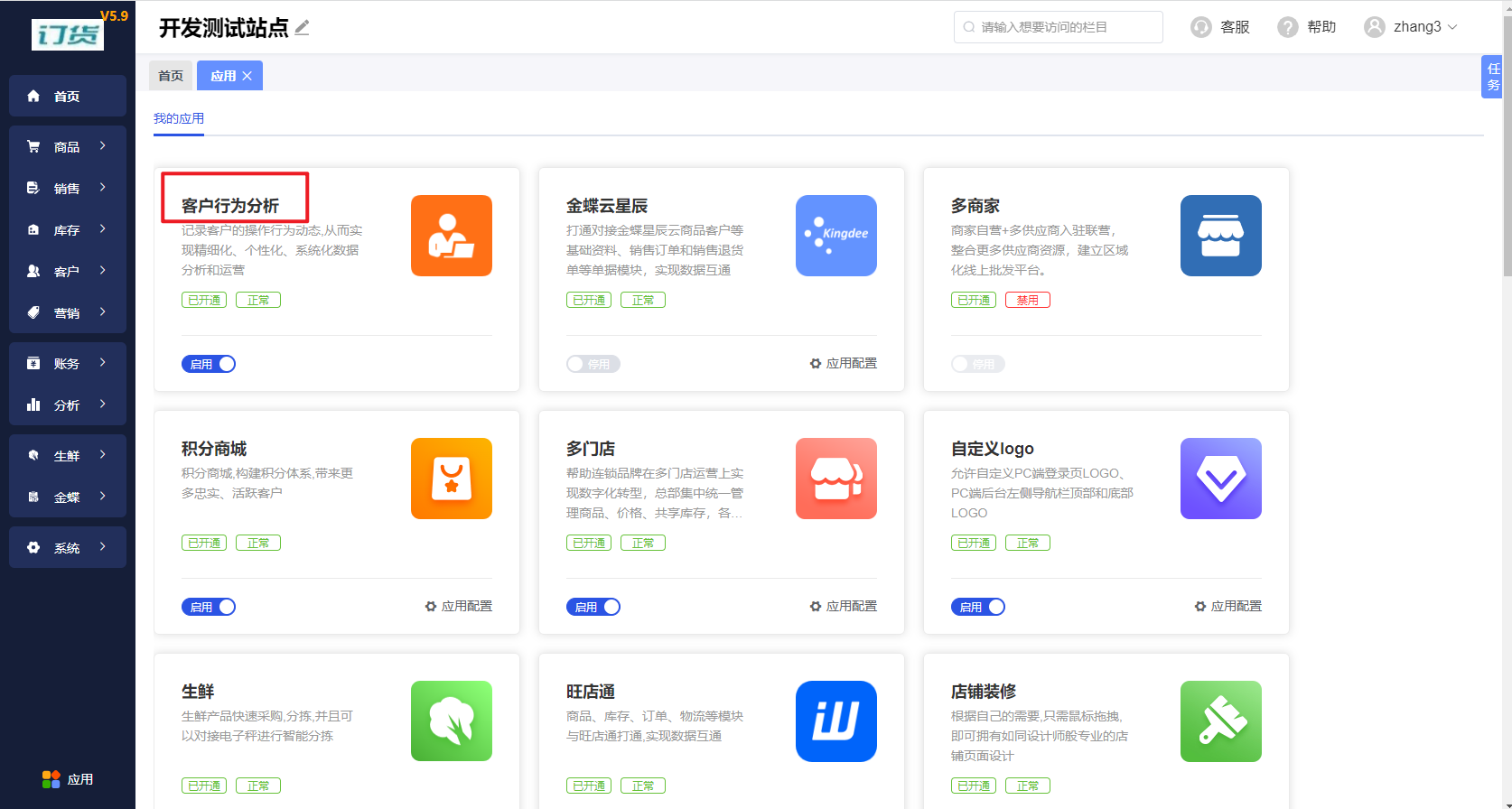Click the Kingdee app icon
The image size is (1512, 809).
835,236
